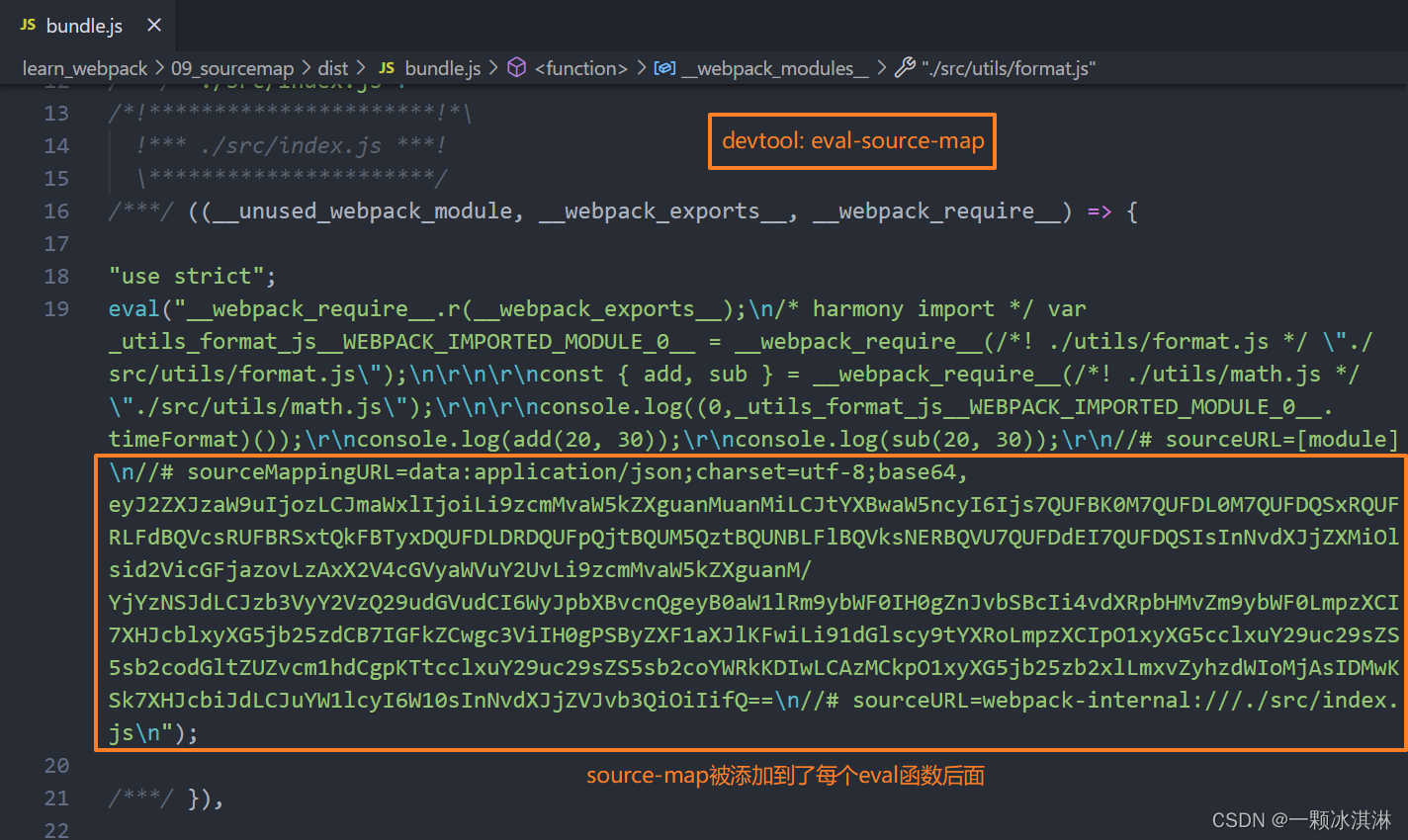Close the bundle.js tab
The image size is (1408, 840).
coord(154,26)
